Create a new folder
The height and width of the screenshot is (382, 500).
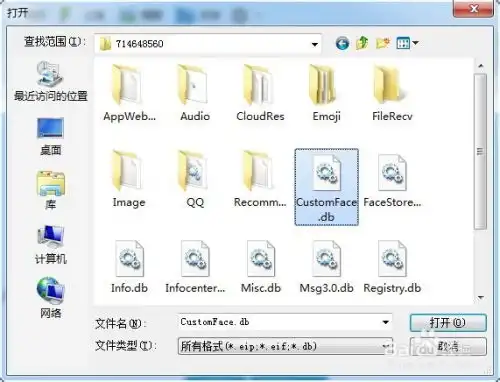pos(383,43)
